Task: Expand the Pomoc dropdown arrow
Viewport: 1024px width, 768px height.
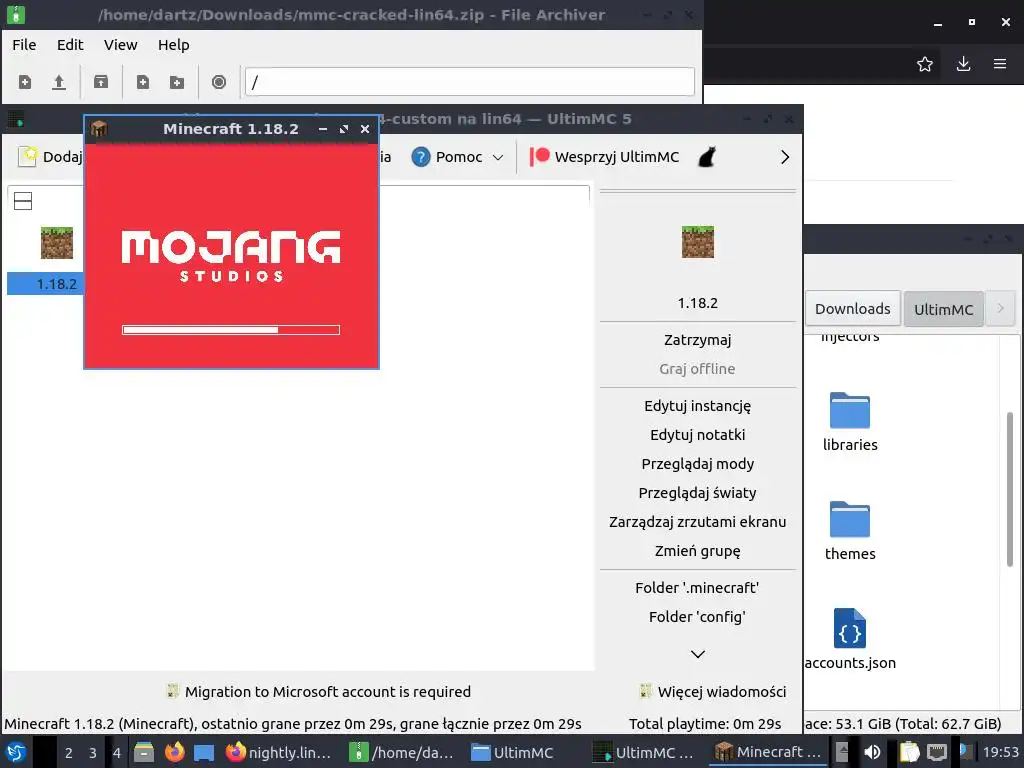Action: click(498, 157)
